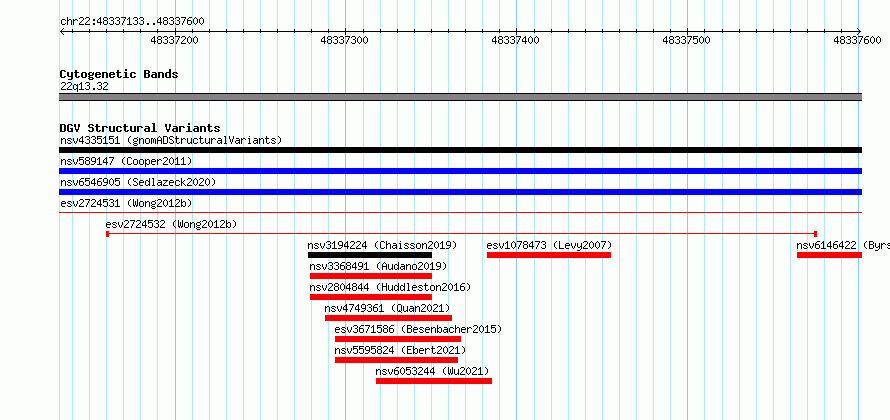Click the red nsv5595824 variant bar
The height and width of the screenshot is (420, 890).
coord(396,360)
